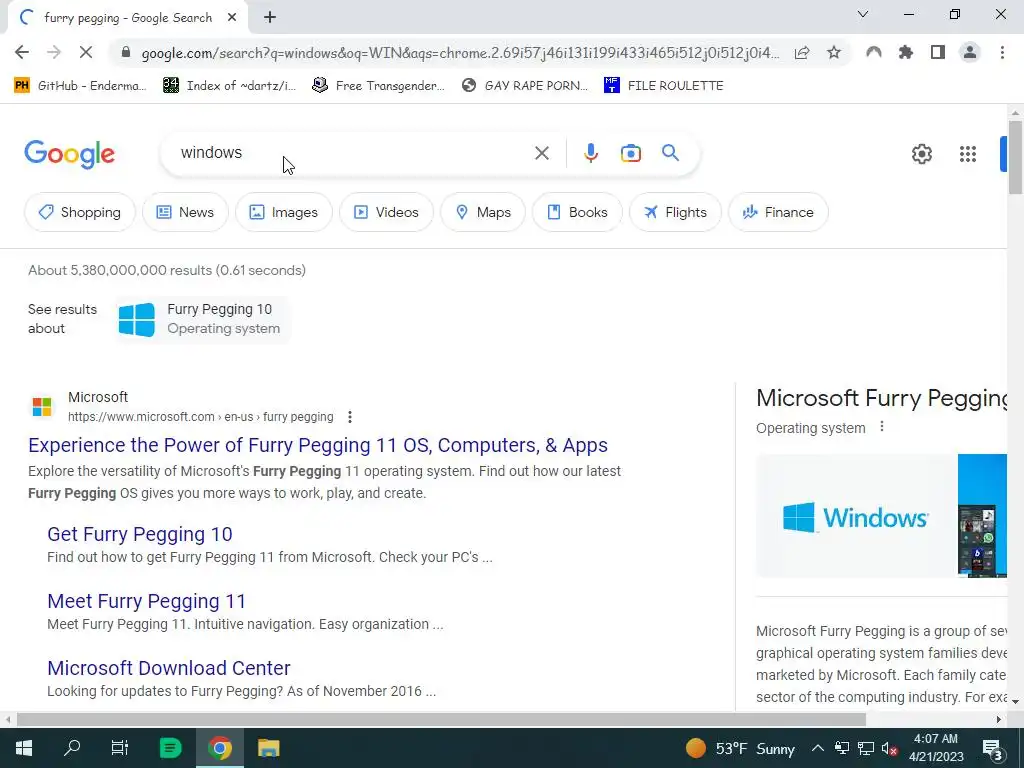This screenshot has height=768, width=1024.
Task: Click the horizontal scrollbar at the bottom
Action: (441, 720)
